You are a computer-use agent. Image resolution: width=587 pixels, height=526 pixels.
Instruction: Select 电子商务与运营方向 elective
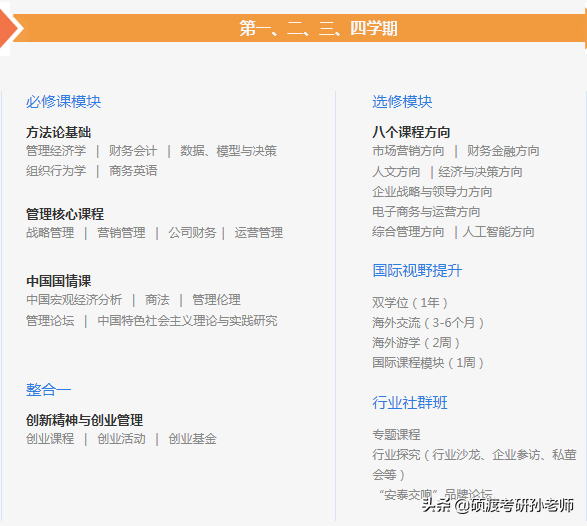click(426, 212)
